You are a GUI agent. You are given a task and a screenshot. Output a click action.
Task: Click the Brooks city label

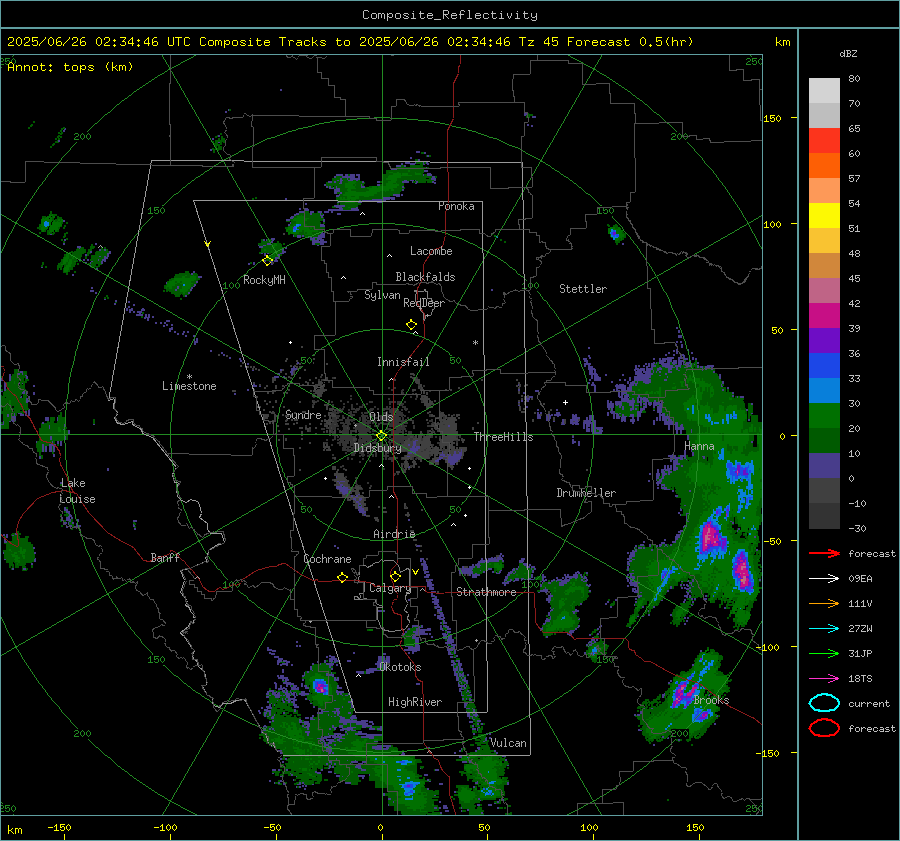click(711, 700)
